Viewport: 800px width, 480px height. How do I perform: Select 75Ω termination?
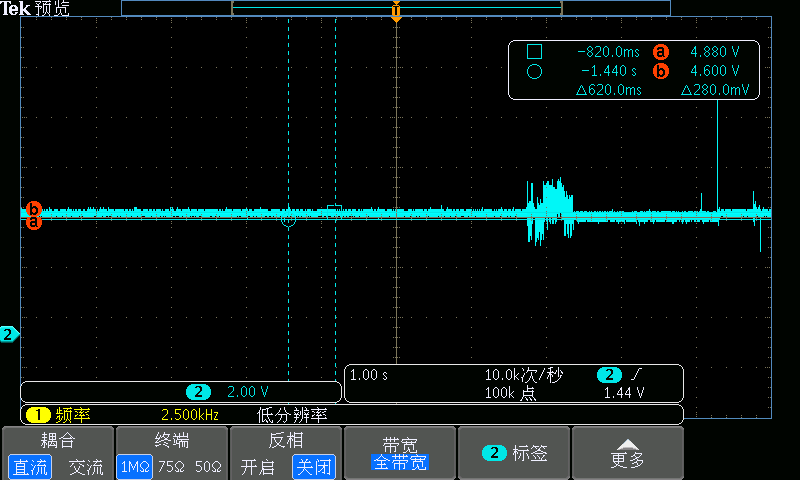[x=172, y=467]
